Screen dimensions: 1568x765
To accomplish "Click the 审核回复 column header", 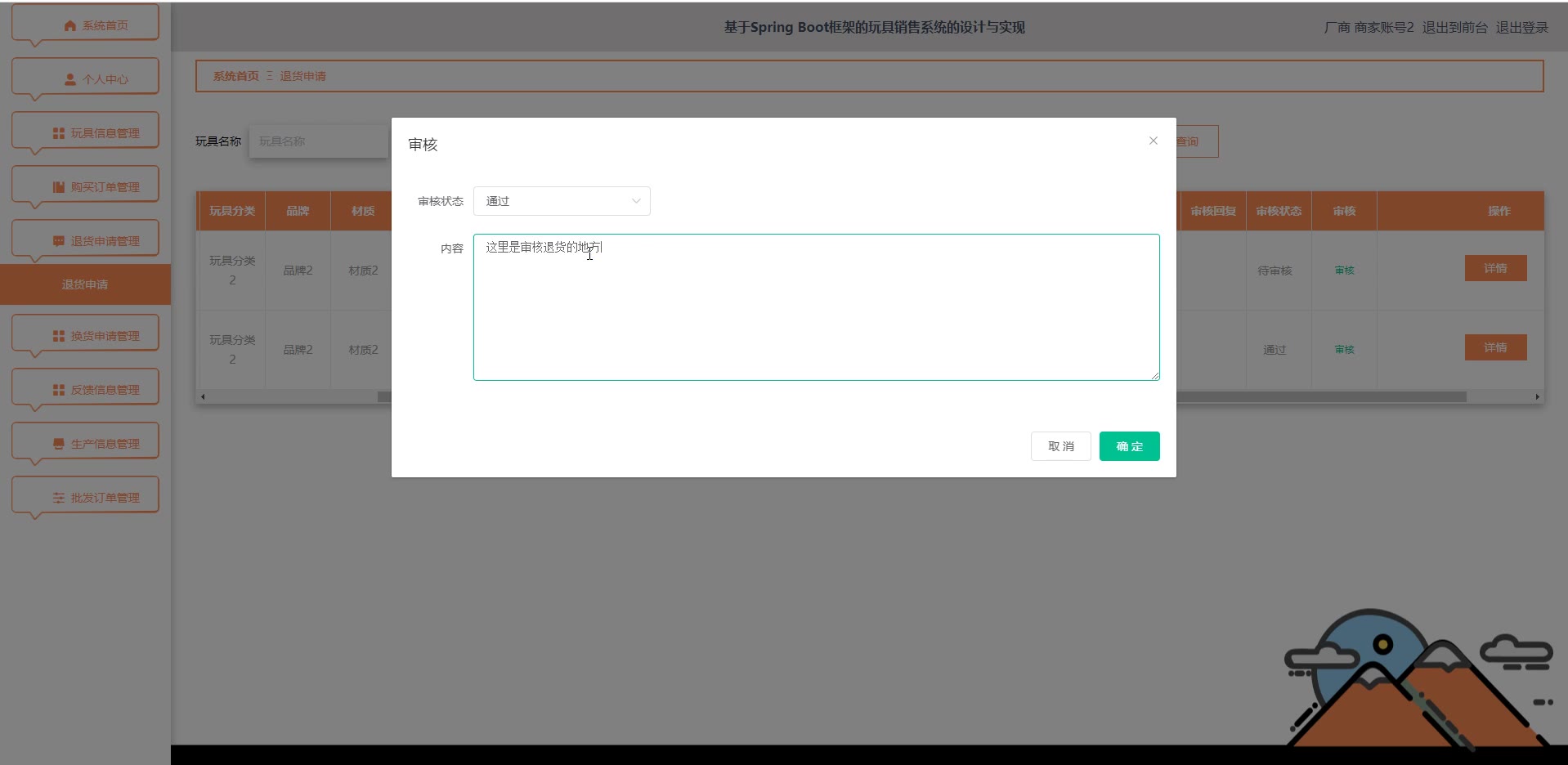I will 1213,211.
